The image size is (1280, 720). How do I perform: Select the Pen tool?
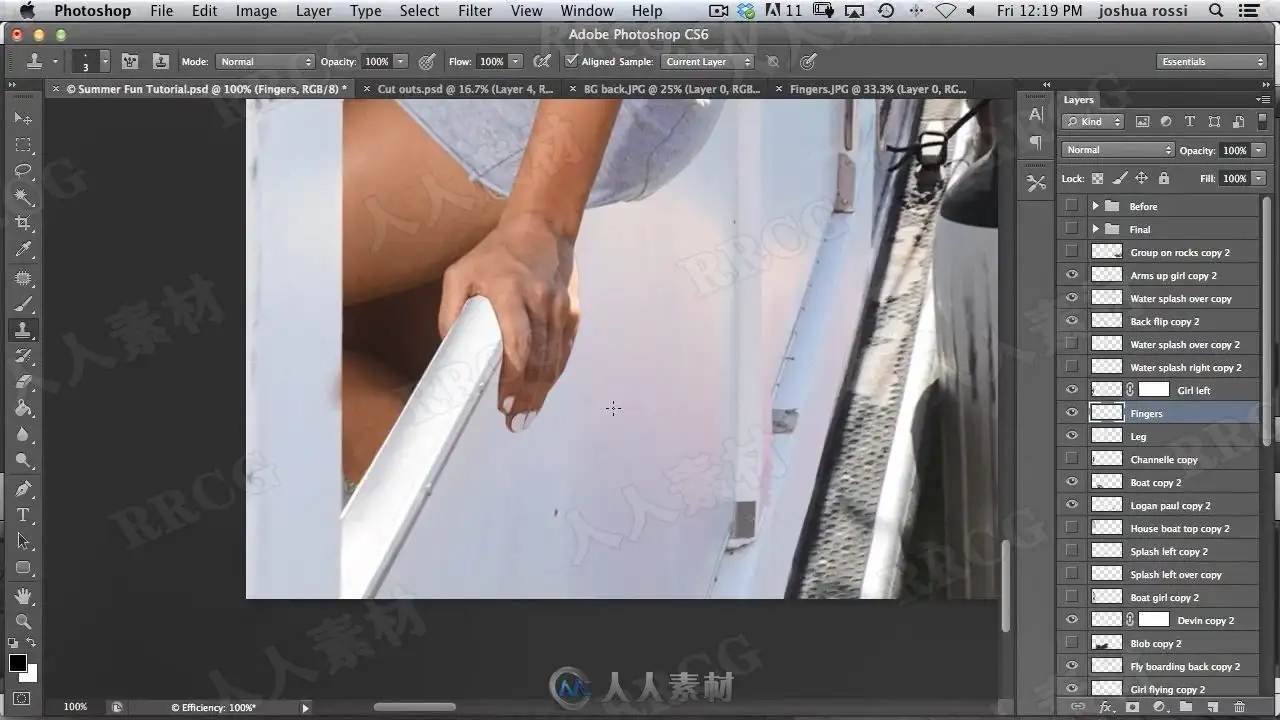coord(23,489)
